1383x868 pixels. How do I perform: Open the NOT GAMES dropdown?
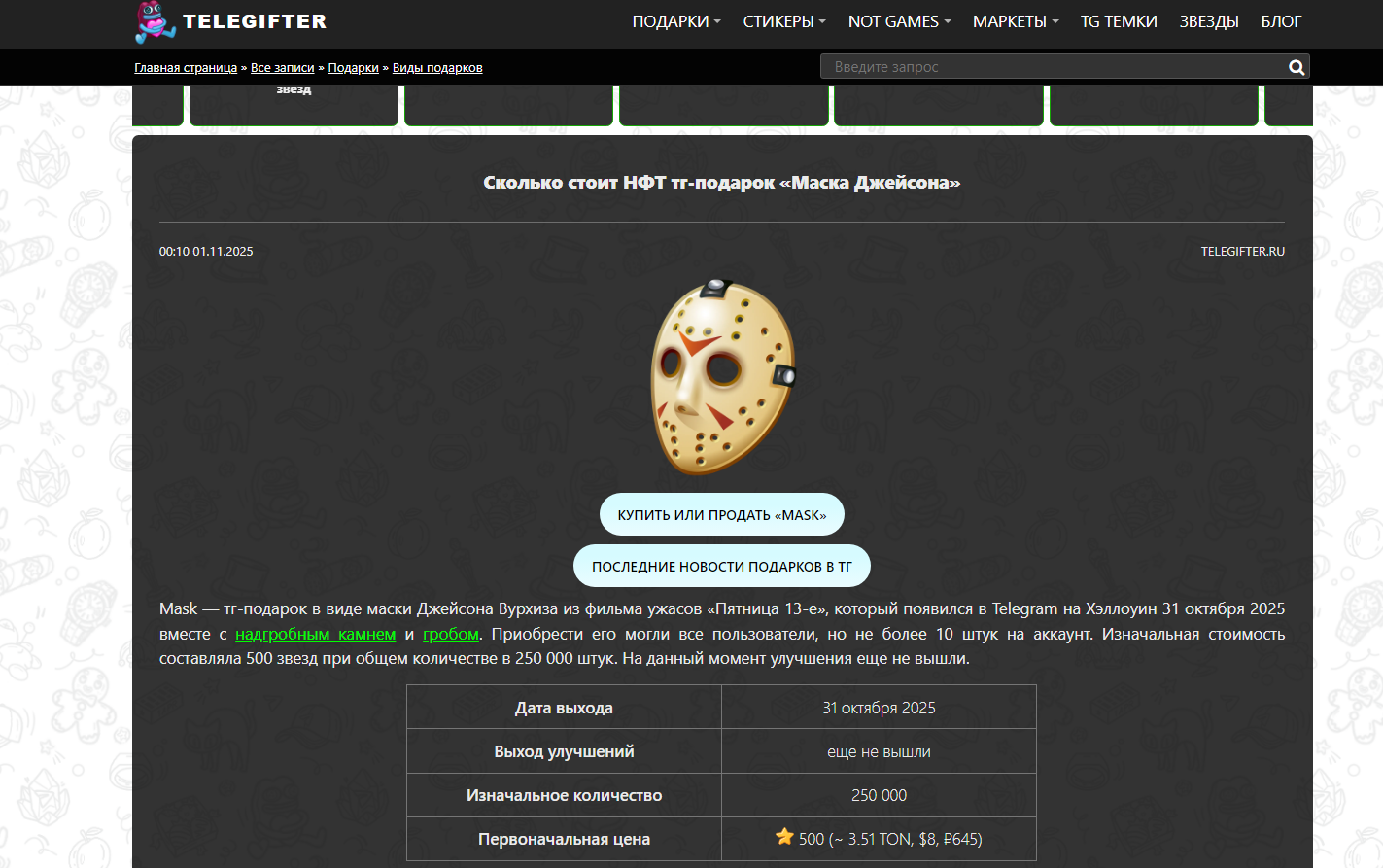[x=899, y=21]
